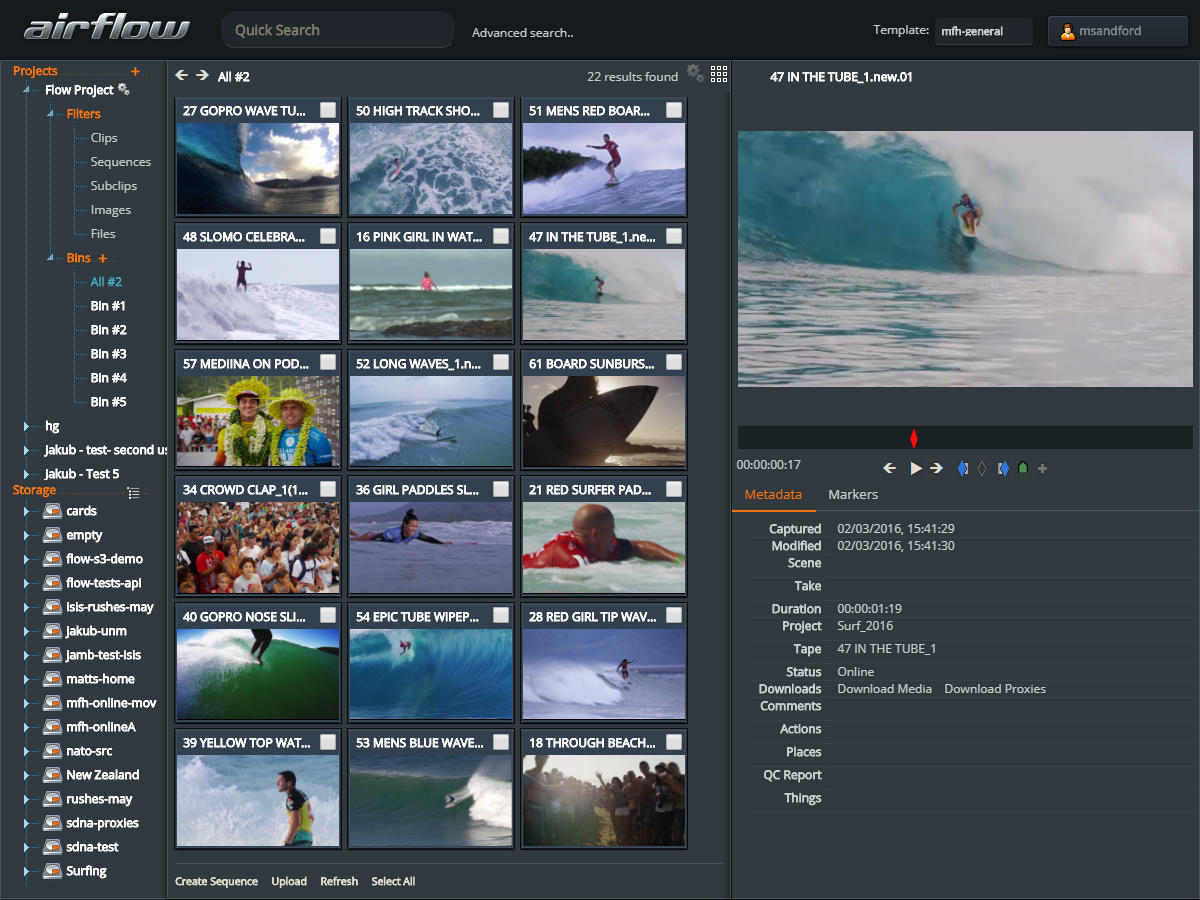Click the settings gears icon near results count

[x=696, y=74]
